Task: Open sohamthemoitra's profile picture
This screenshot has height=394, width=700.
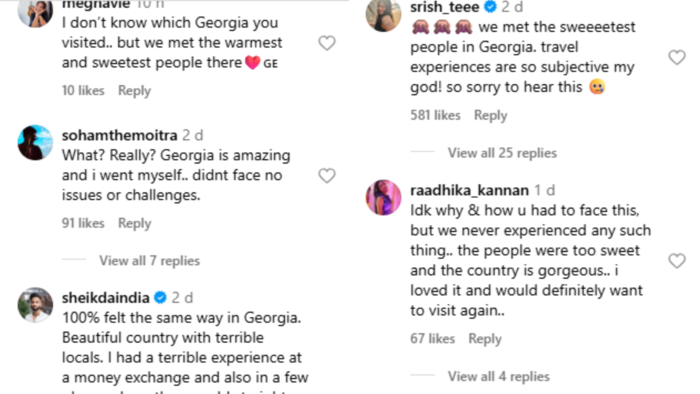Action: (35, 143)
